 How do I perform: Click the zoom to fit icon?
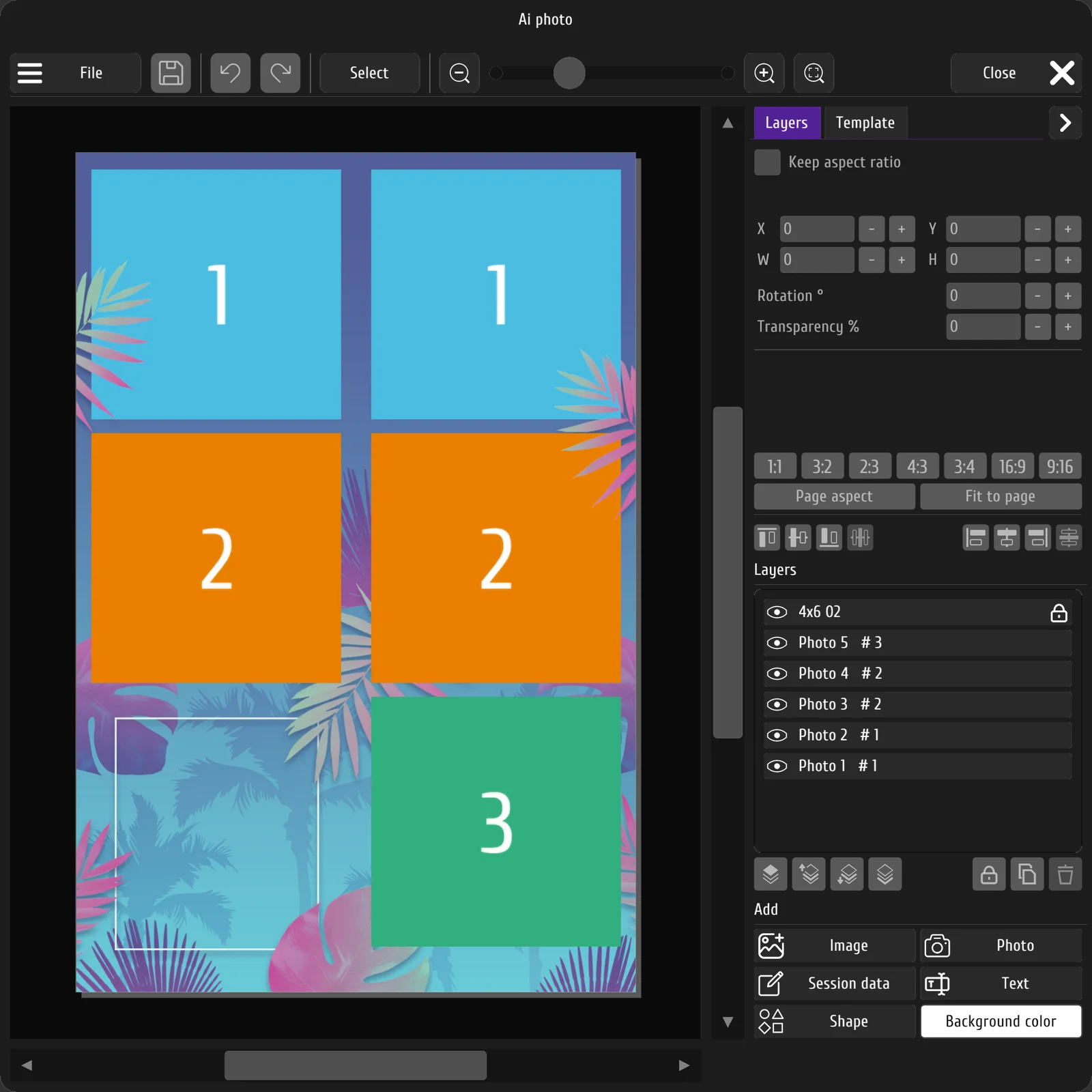[x=814, y=73]
